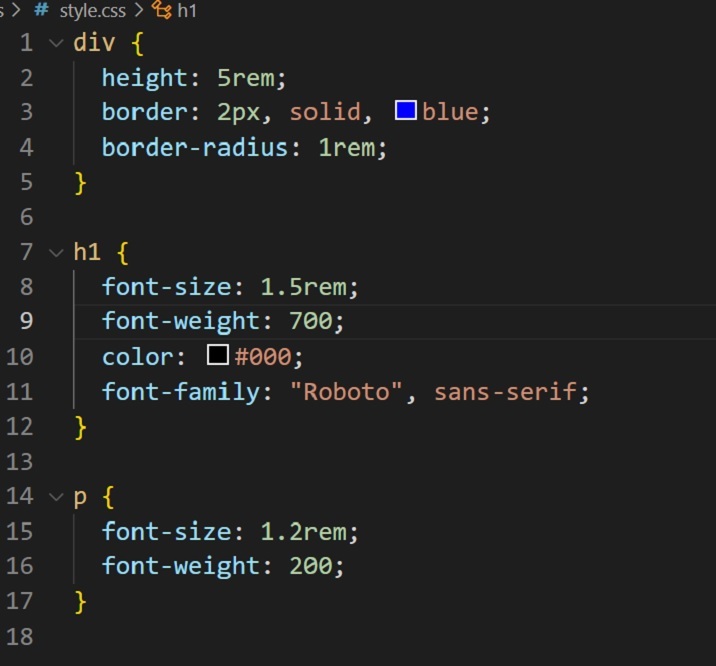
Task: Click the CSS hash file icon in breadcrumb
Action: pyautogui.click(x=42, y=10)
